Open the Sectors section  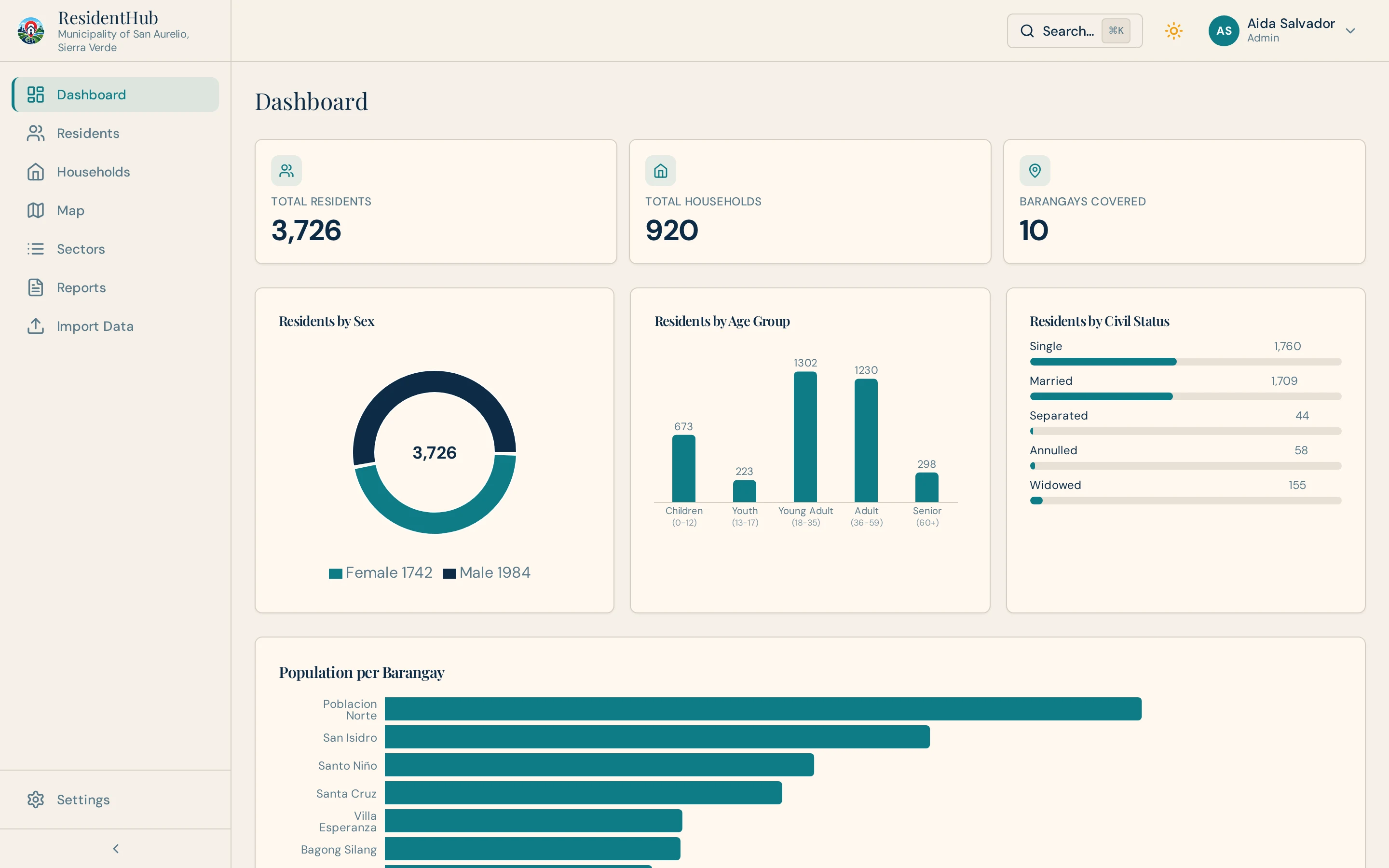[x=115, y=248]
